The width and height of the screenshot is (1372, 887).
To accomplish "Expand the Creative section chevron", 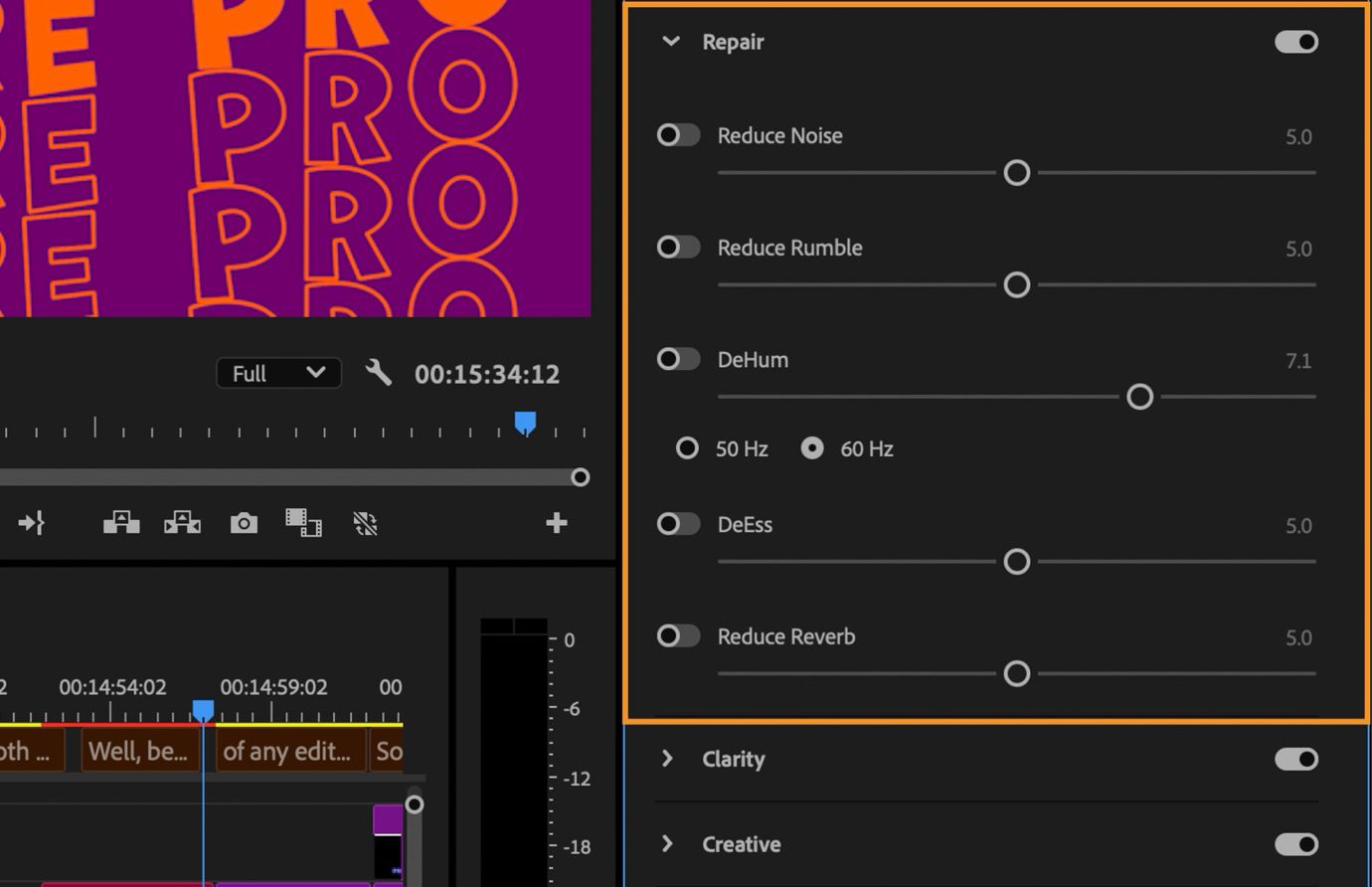I will pos(668,843).
